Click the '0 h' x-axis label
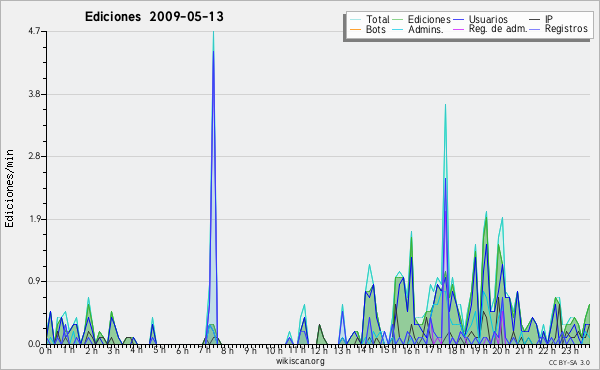 coord(46,351)
